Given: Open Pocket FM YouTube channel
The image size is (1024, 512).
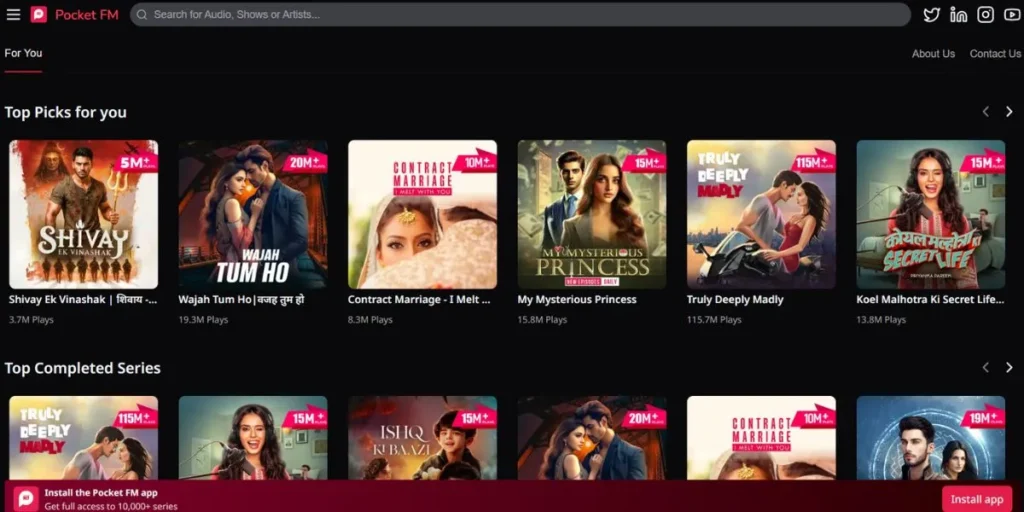Looking at the screenshot, I should pyautogui.click(x=1012, y=14).
